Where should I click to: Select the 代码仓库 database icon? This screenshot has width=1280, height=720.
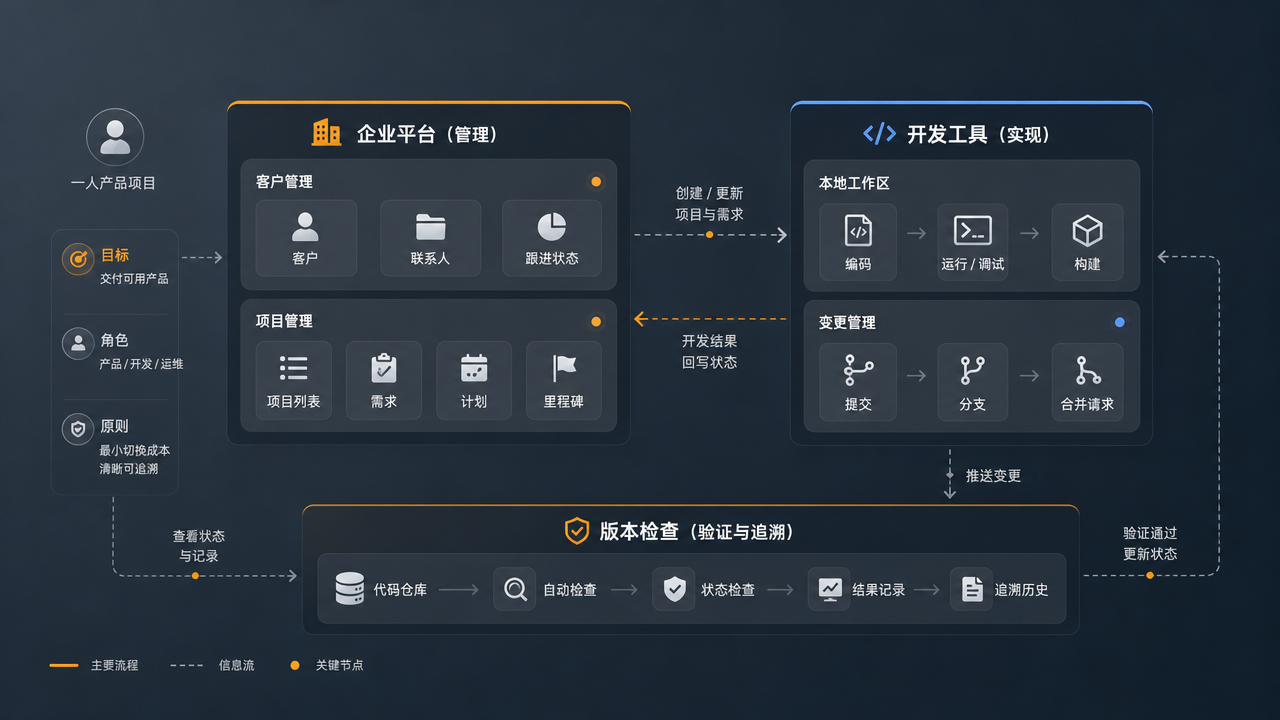pos(350,589)
